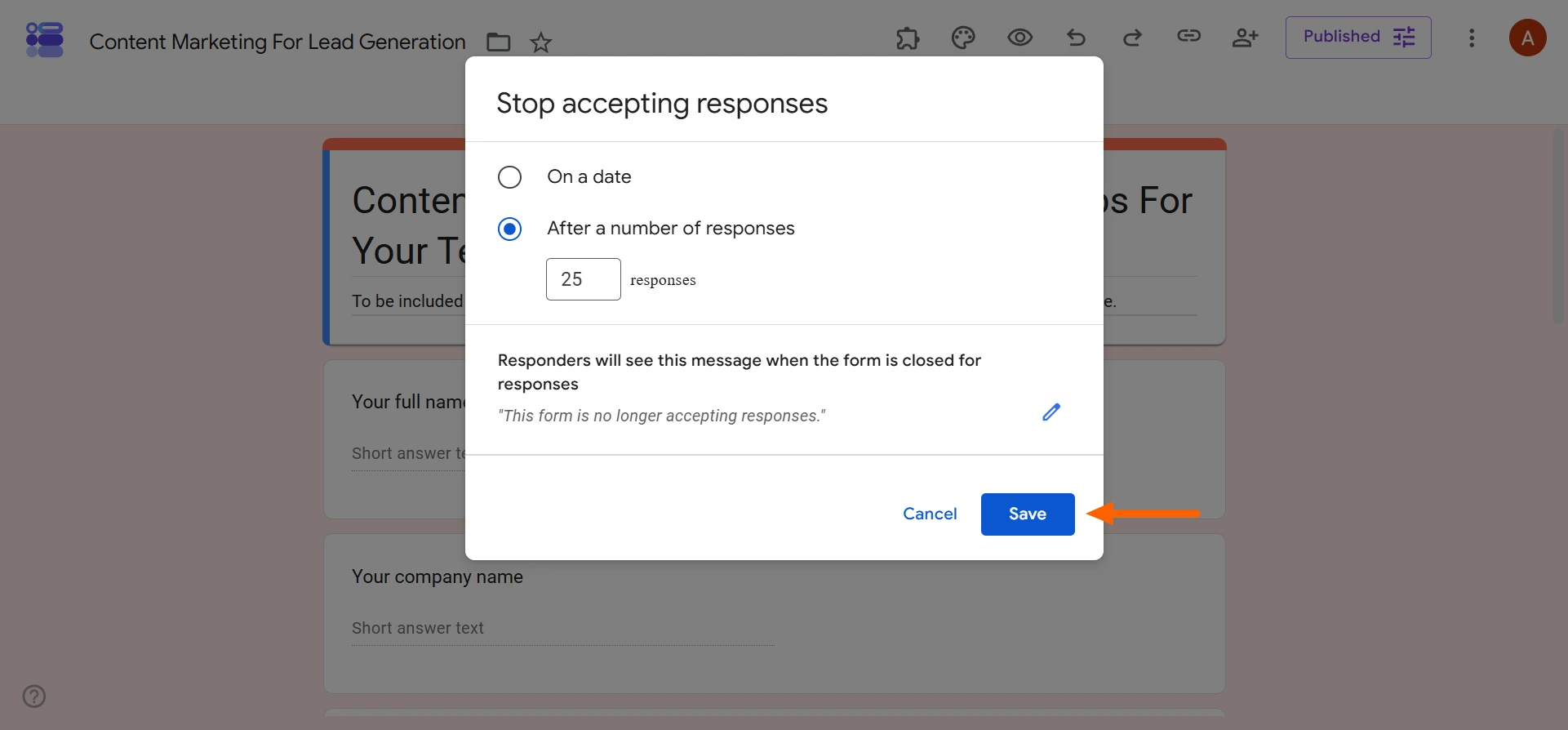
Task: Click the "Stop accepting responses" dialog heading
Action: tap(662, 104)
